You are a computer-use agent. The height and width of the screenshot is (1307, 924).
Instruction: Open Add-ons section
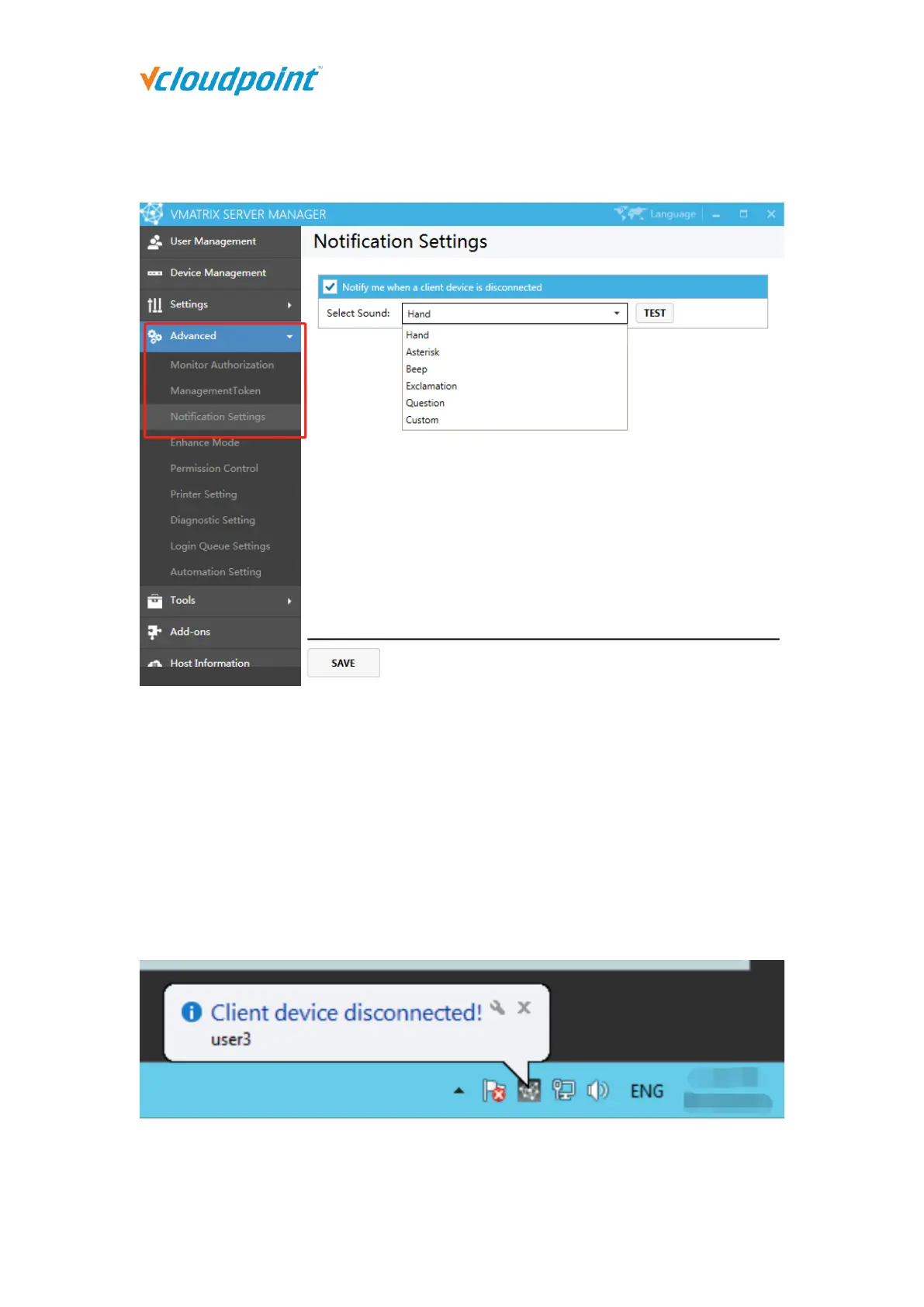point(220,632)
